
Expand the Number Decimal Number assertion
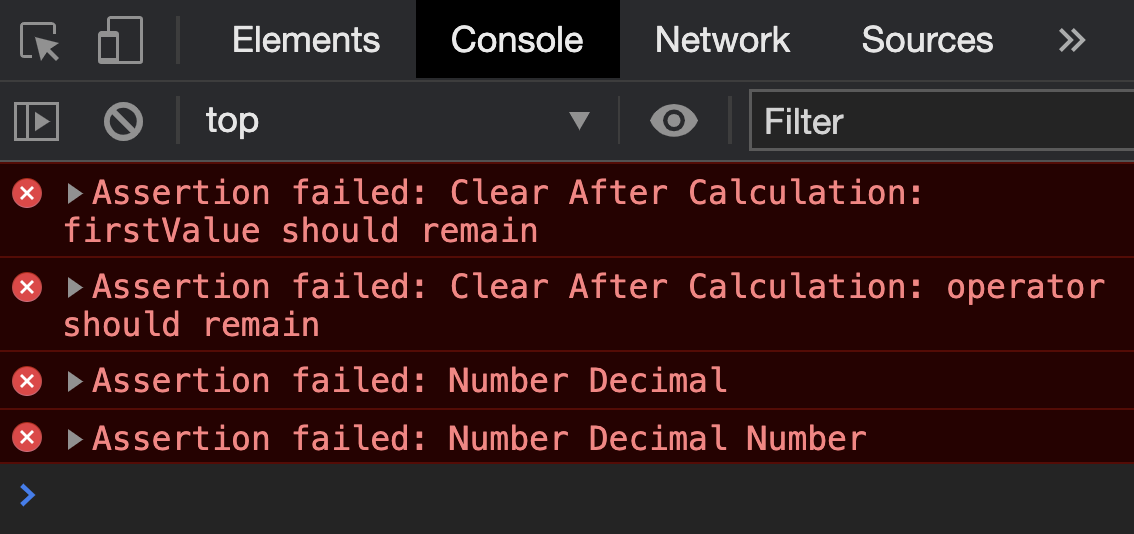pos(74,439)
